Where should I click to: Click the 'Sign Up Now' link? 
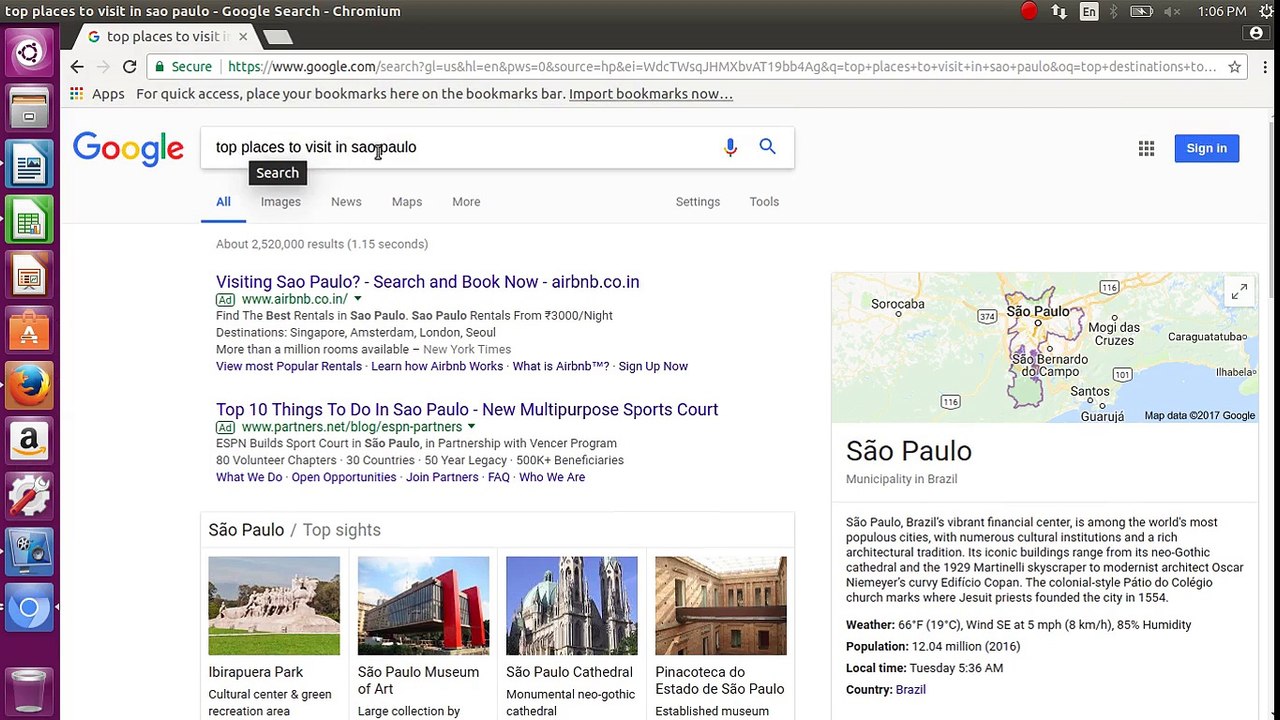(653, 366)
